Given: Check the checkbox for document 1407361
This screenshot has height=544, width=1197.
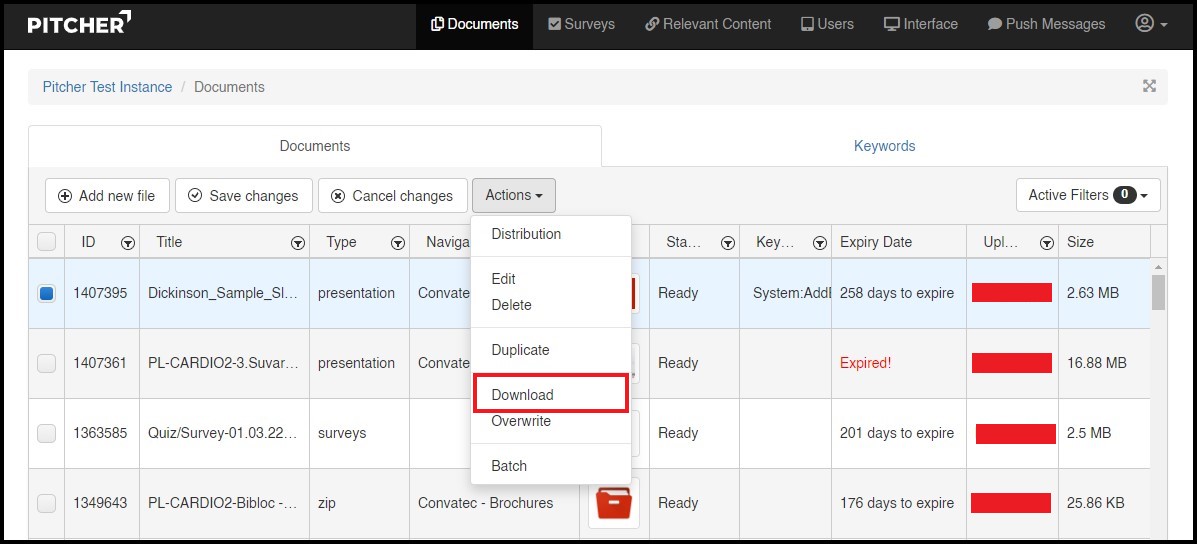Looking at the screenshot, I should coord(46,364).
